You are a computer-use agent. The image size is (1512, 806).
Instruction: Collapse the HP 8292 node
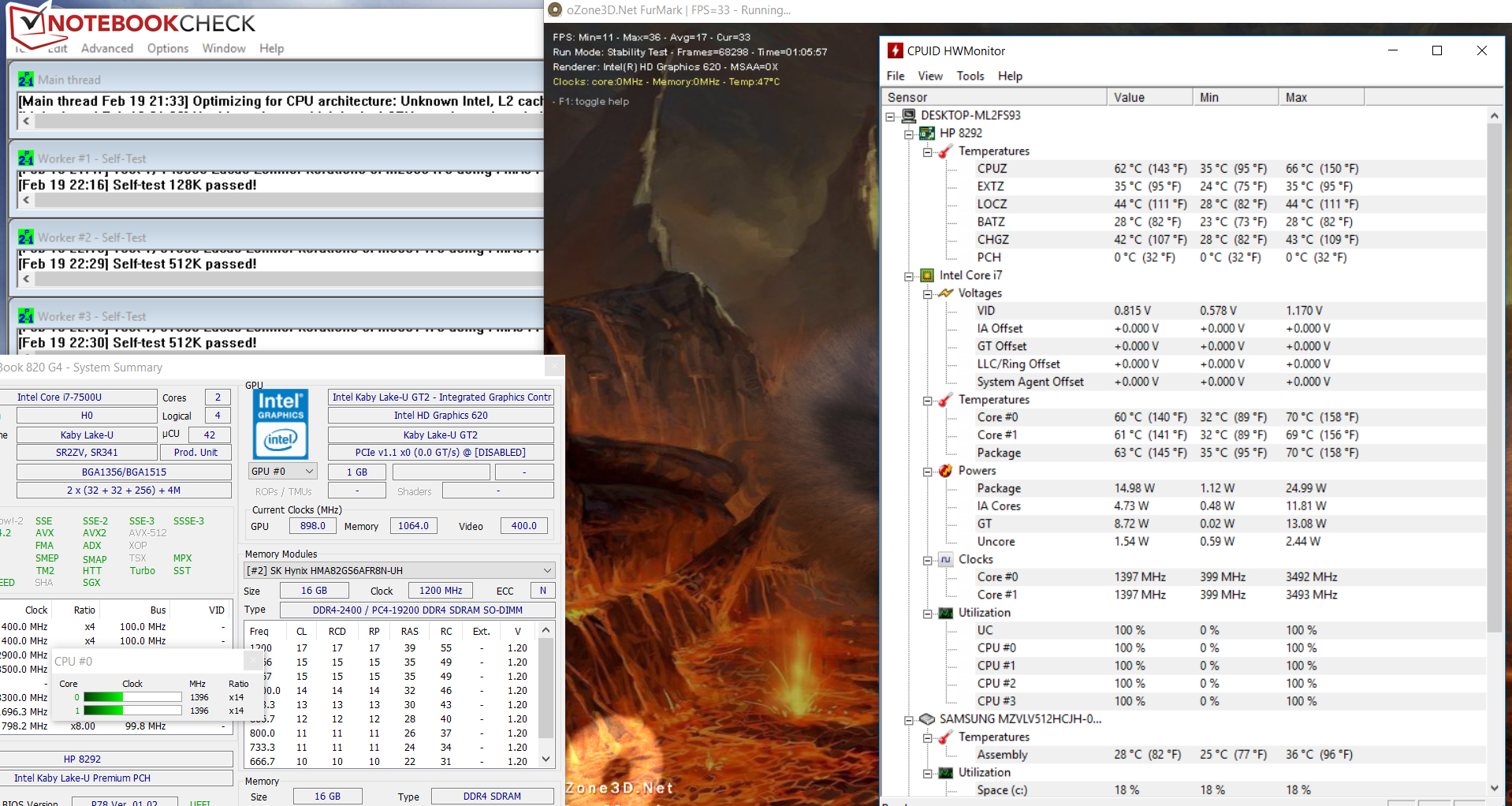[909, 134]
